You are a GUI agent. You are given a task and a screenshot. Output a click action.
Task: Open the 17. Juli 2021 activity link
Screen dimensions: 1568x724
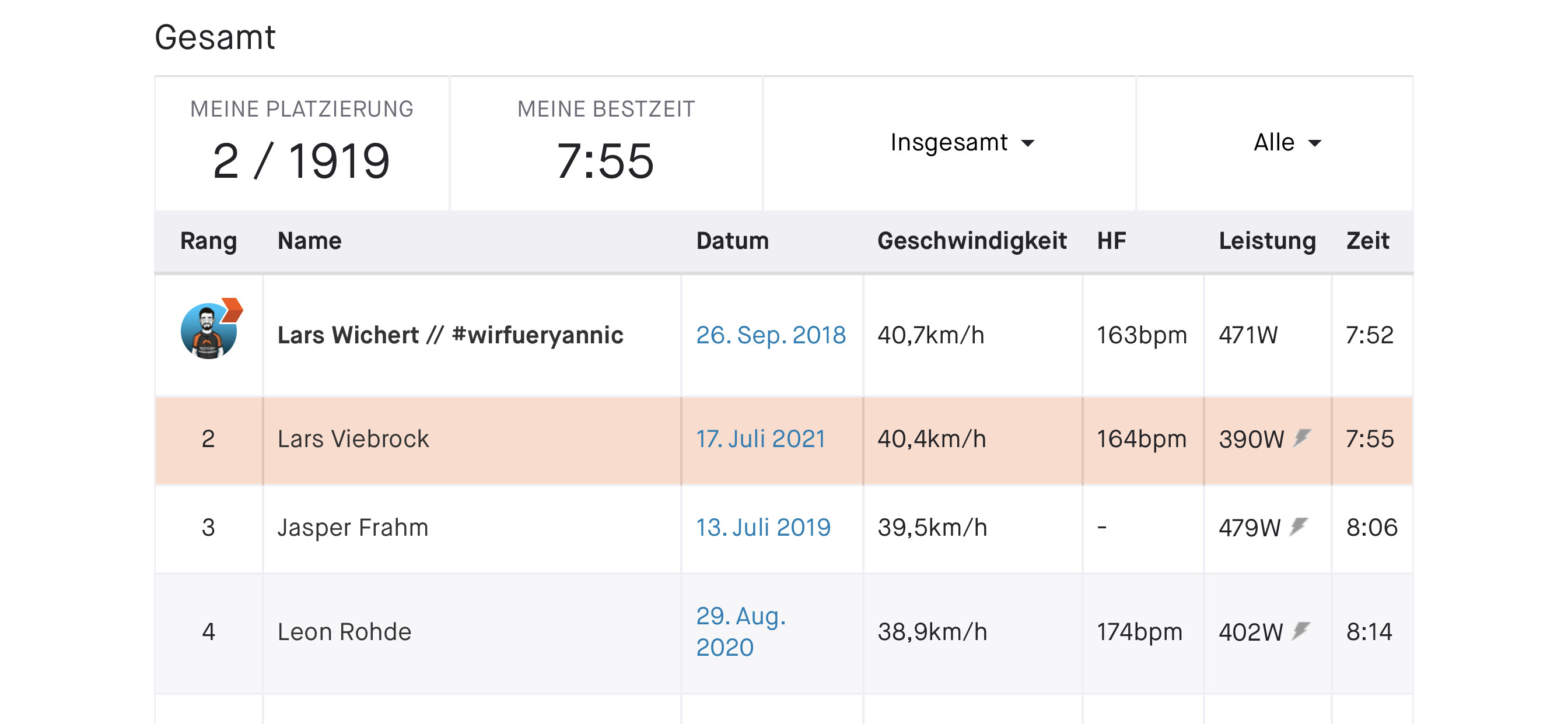coord(760,439)
